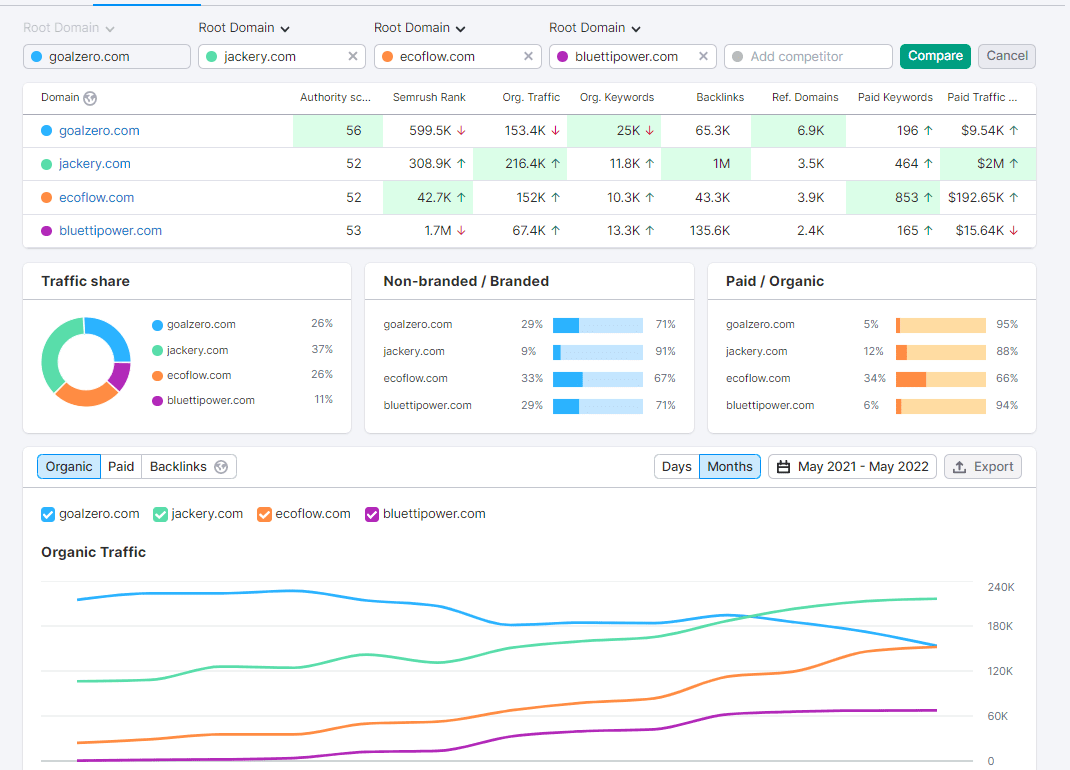Sort by Paid Keywords column header
The width and height of the screenshot is (1070, 770).
pyautogui.click(x=895, y=98)
